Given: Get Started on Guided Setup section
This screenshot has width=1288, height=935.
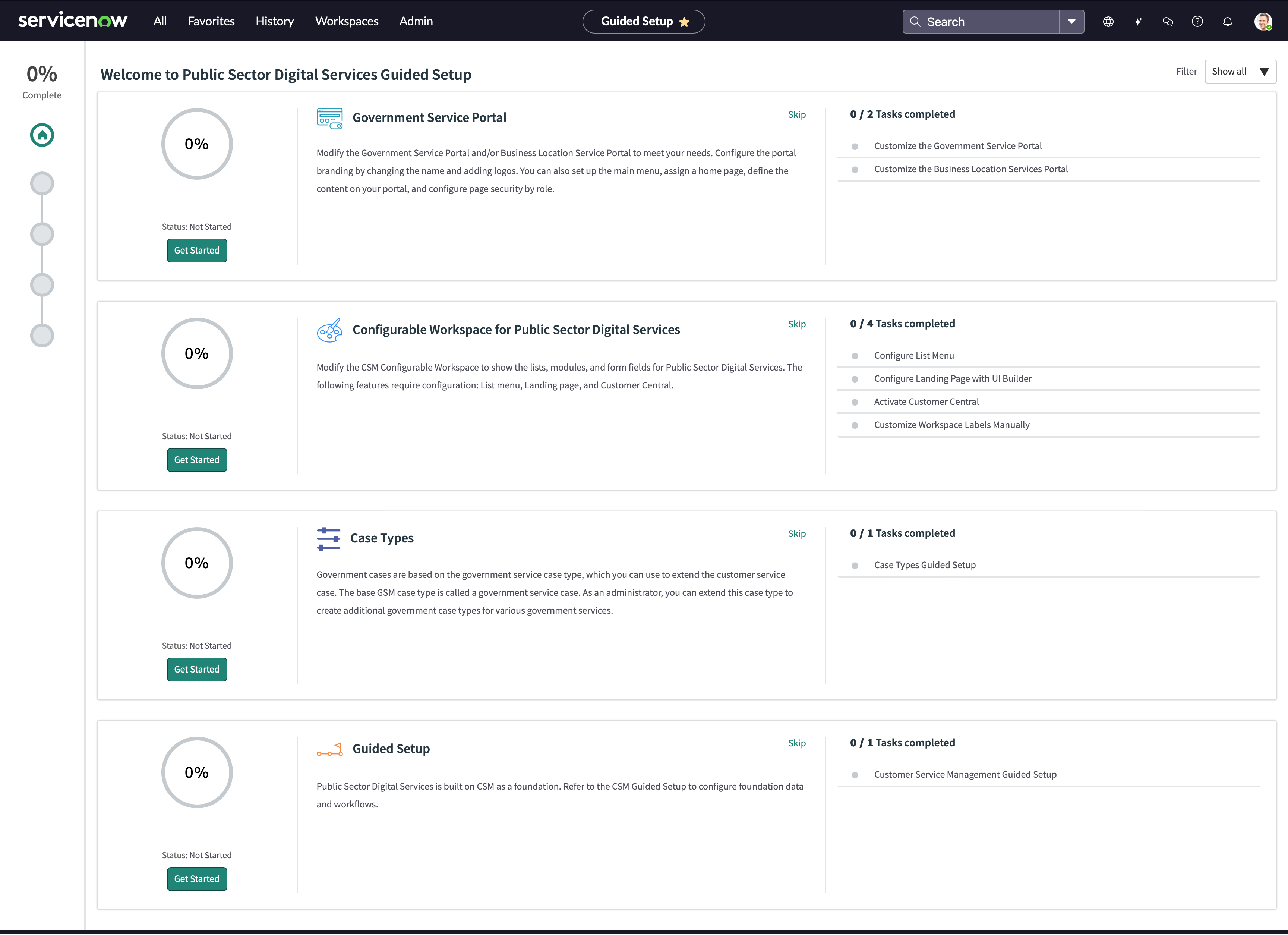Looking at the screenshot, I should pyautogui.click(x=197, y=879).
